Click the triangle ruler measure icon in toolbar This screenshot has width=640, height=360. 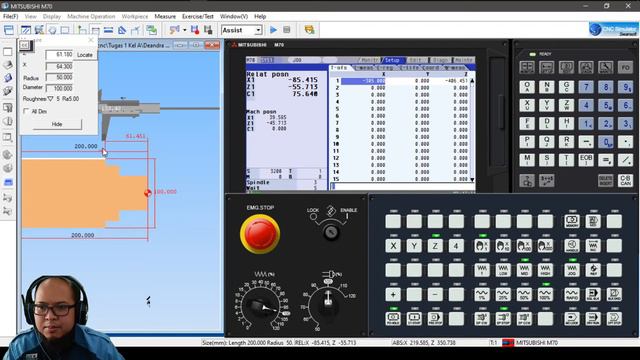[x=122, y=30]
